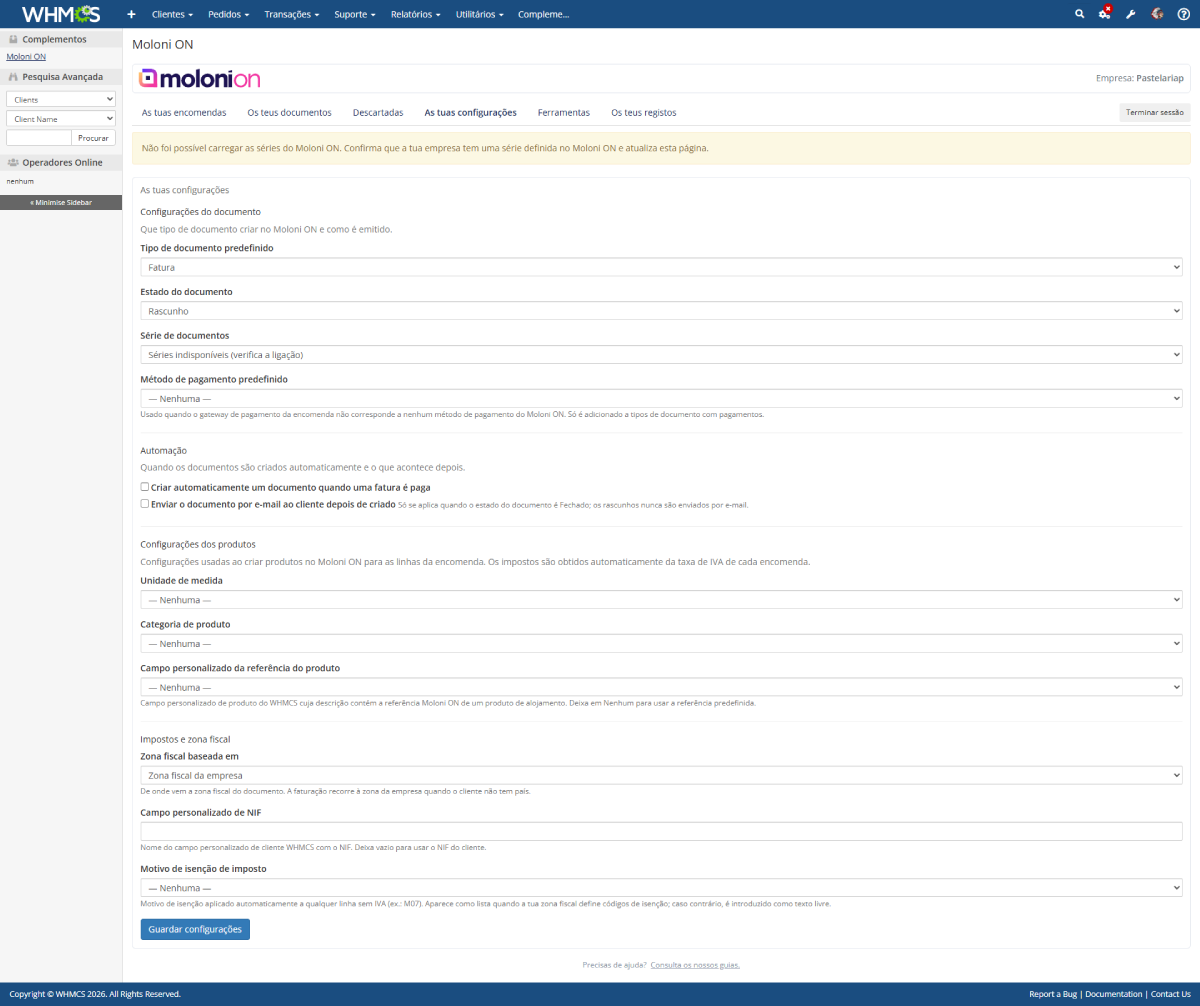Click the Campo personalizado de NIF field
The width and height of the screenshot is (1200, 1006).
point(661,831)
